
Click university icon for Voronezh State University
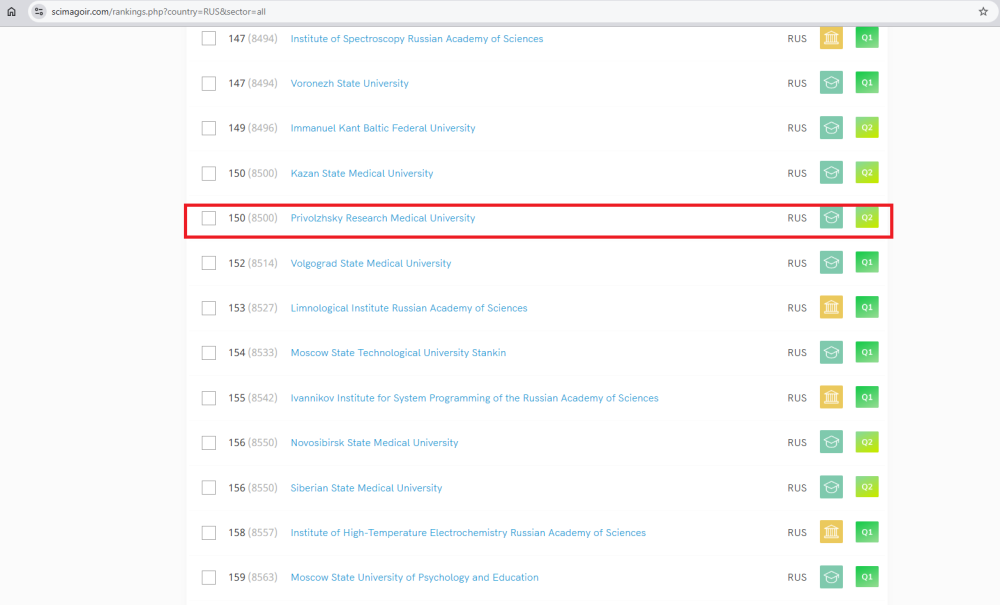pyautogui.click(x=831, y=83)
